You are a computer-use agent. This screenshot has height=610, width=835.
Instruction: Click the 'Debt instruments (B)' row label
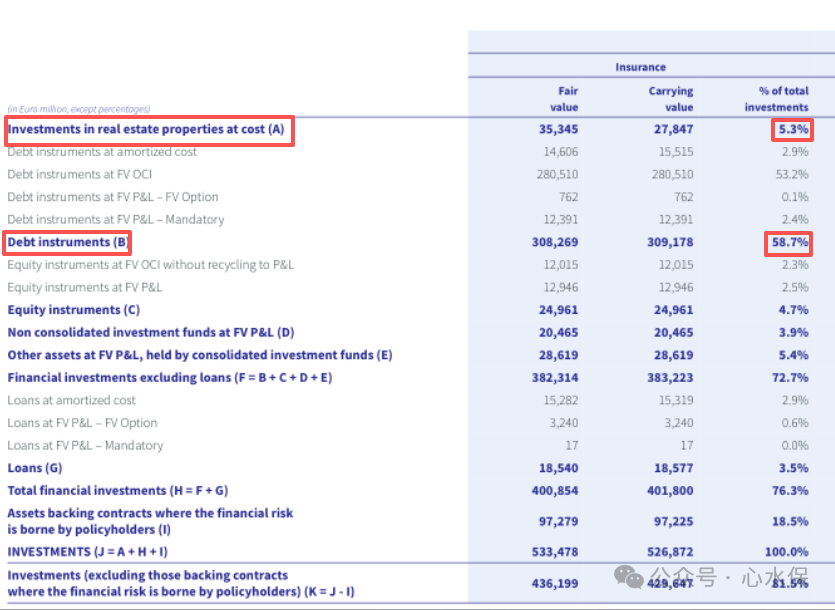pyautogui.click(x=68, y=242)
